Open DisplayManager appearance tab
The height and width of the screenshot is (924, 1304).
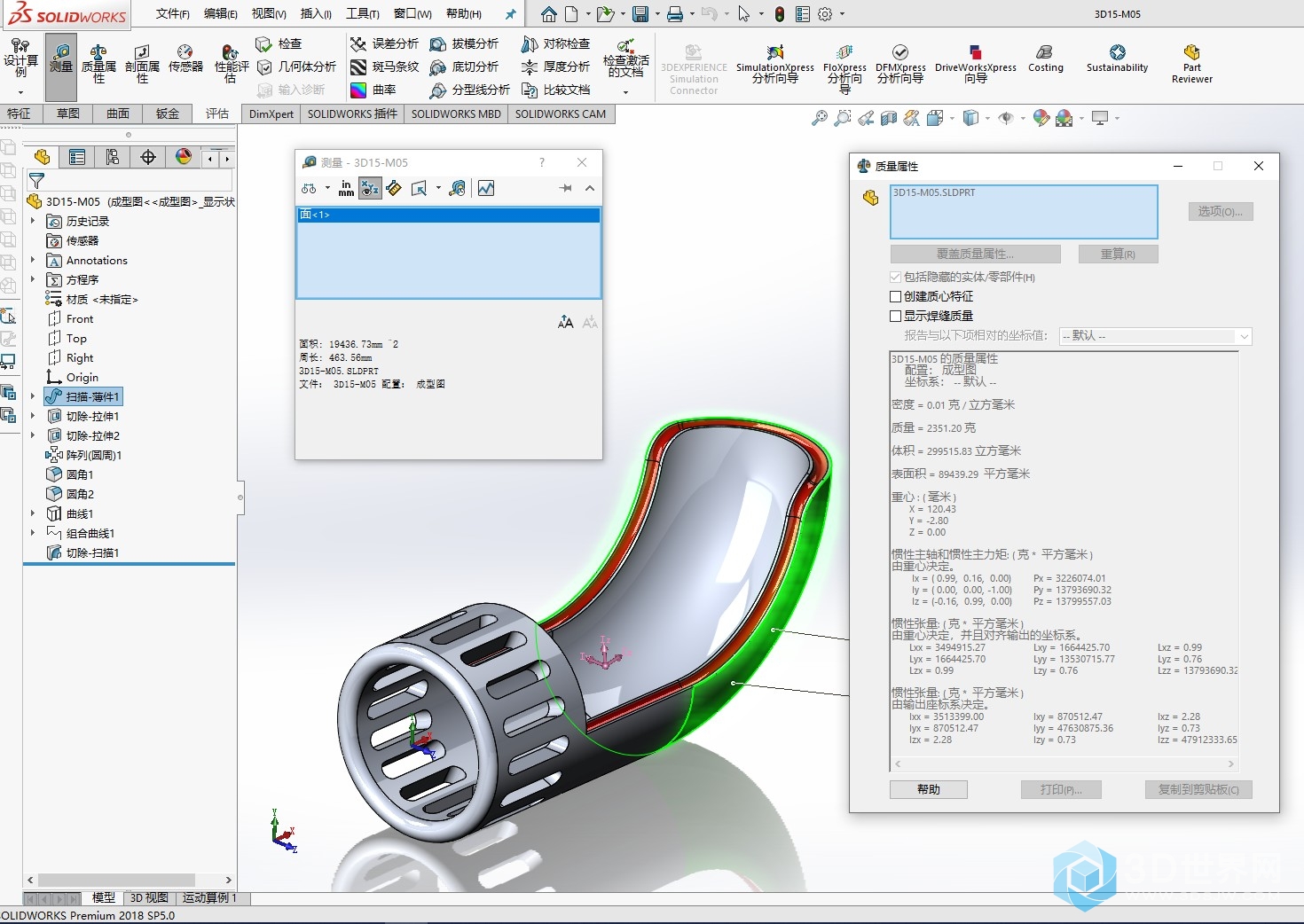184,157
